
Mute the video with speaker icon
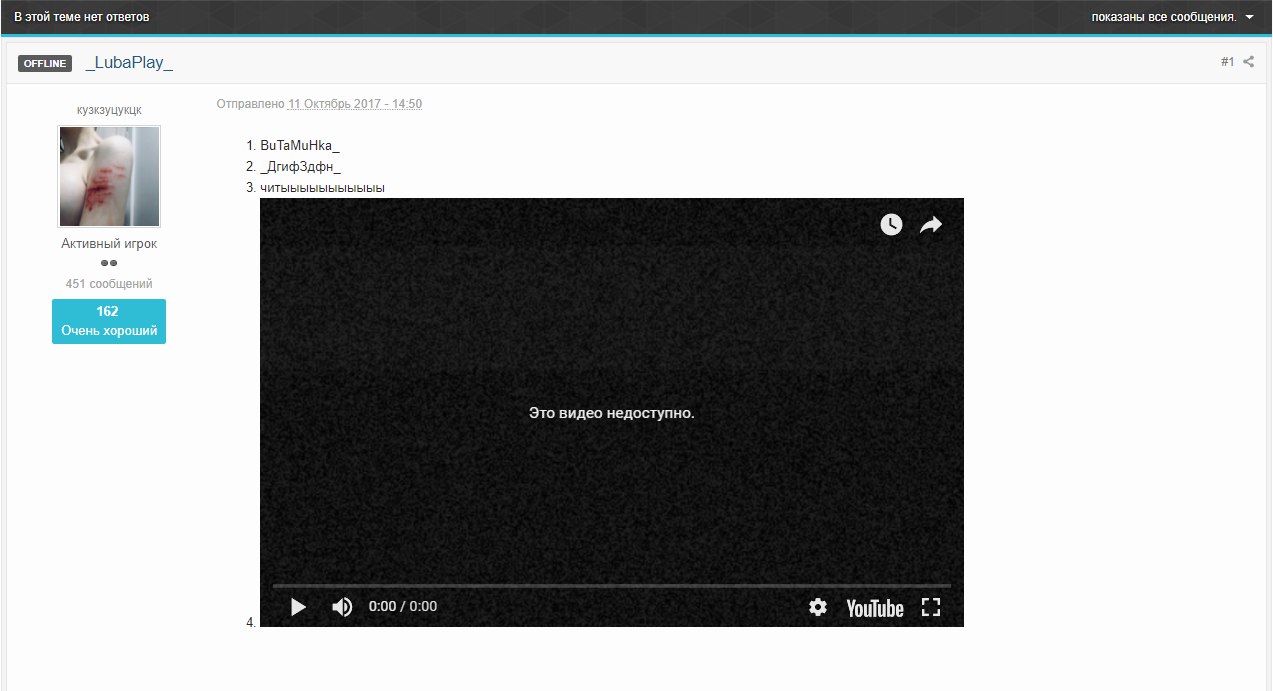342,607
